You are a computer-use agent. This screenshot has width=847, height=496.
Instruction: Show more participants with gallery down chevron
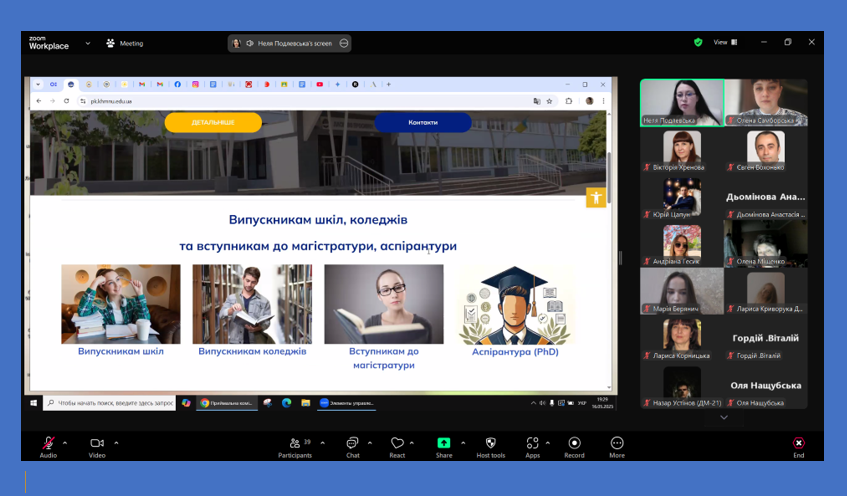click(x=724, y=417)
